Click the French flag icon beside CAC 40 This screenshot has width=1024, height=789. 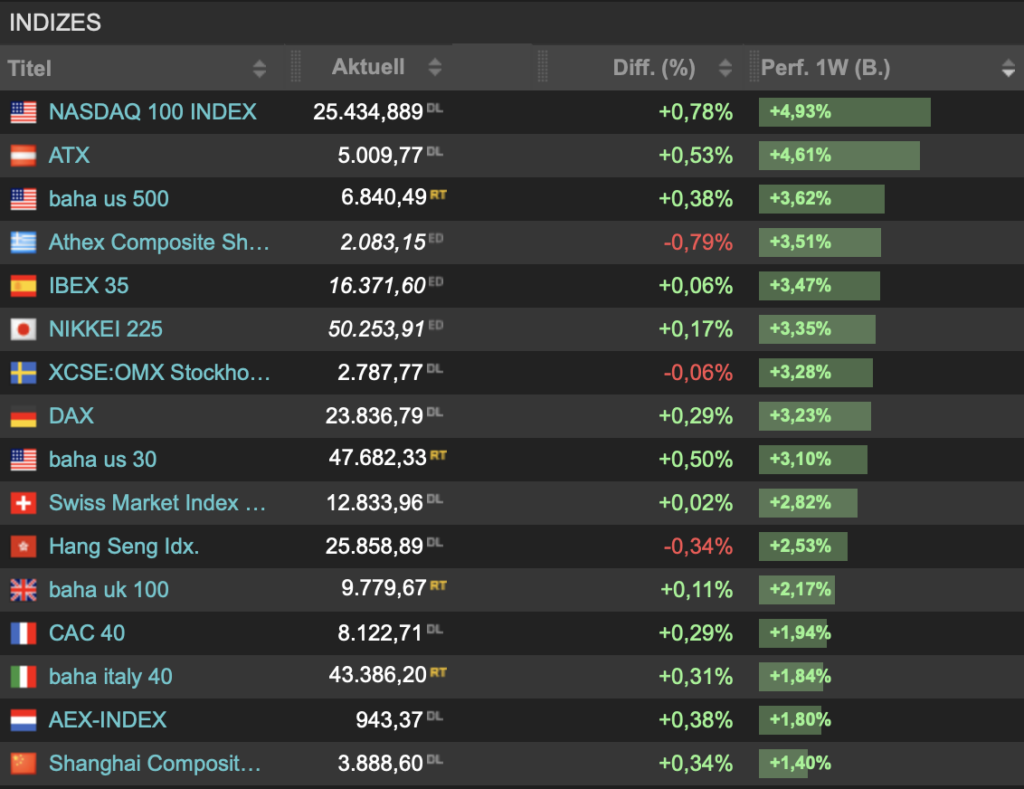pyautogui.click(x=25, y=633)
